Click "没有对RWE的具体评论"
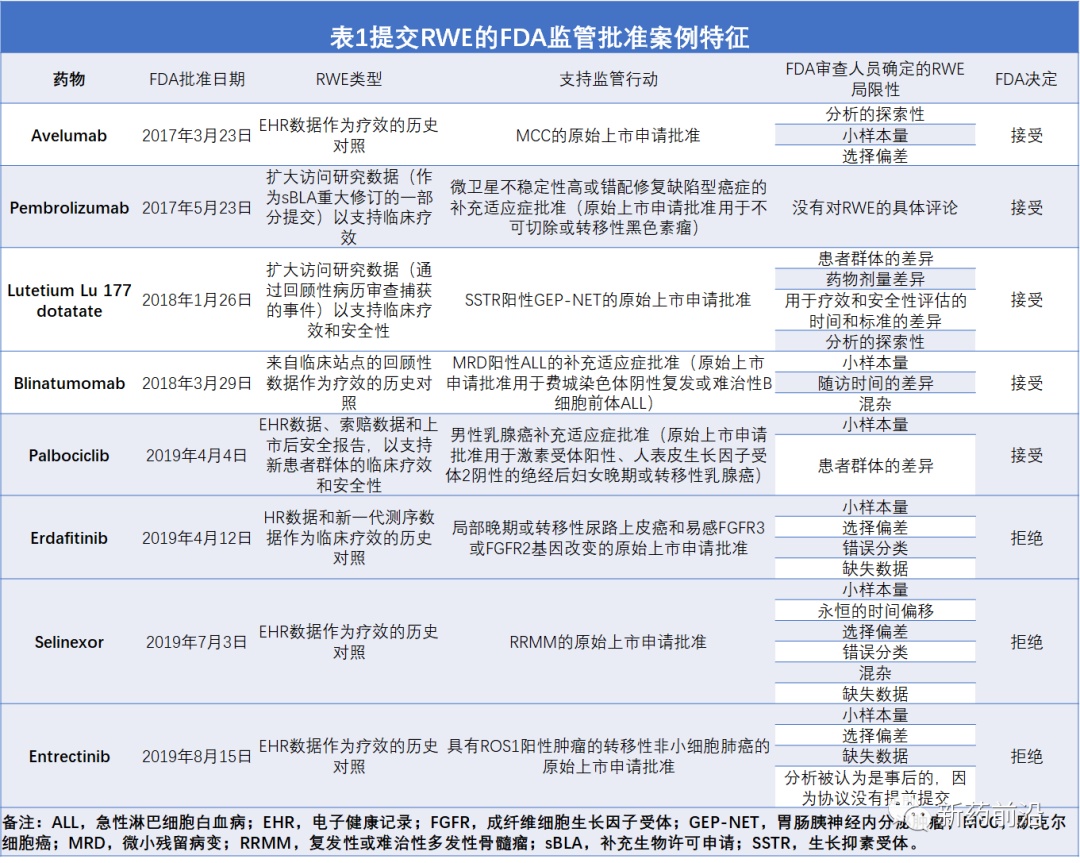 pyautogui.click(x=875, y=208)
